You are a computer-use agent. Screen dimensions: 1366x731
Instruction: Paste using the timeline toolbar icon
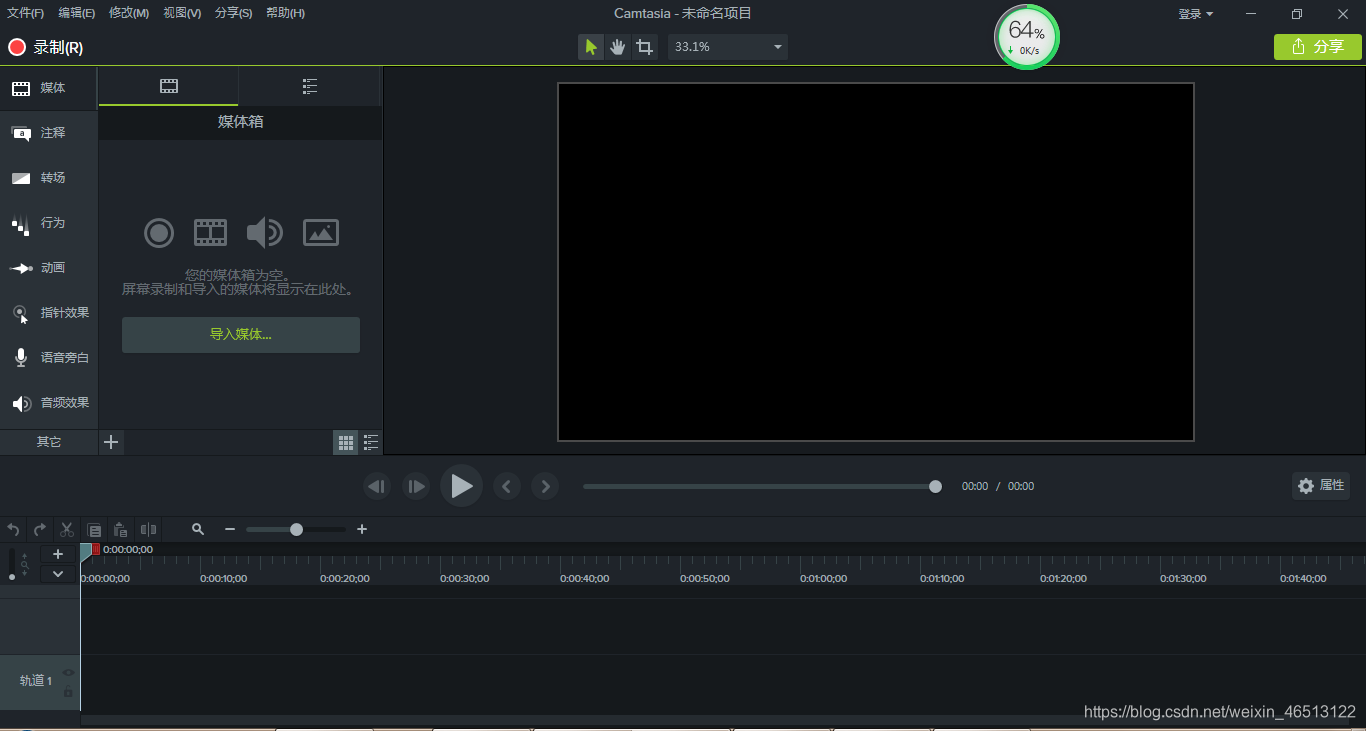pos(120,530)
